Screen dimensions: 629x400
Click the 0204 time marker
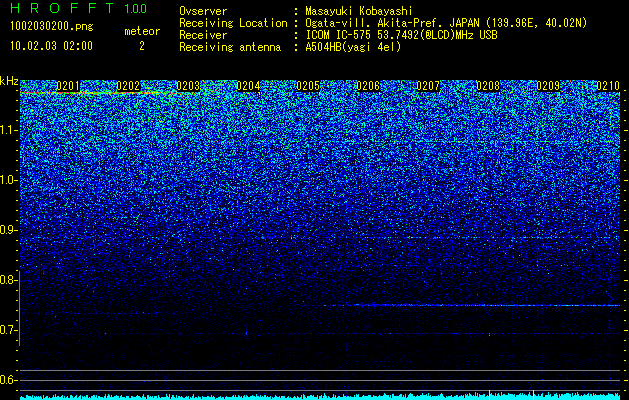pos(248,86)
